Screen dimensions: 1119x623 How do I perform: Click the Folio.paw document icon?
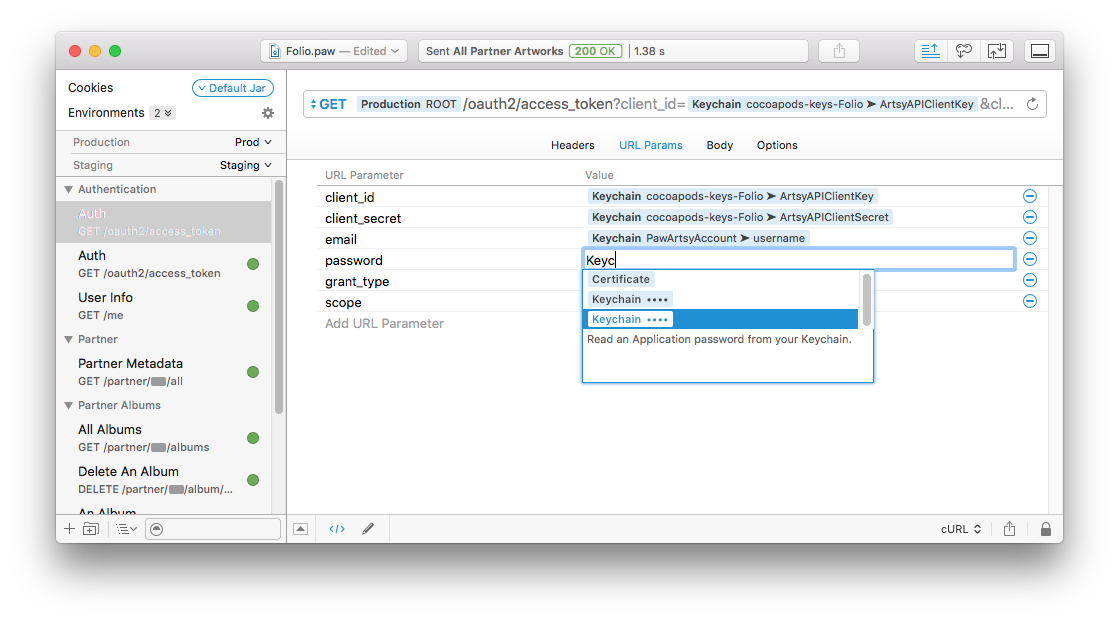(275, 51)
